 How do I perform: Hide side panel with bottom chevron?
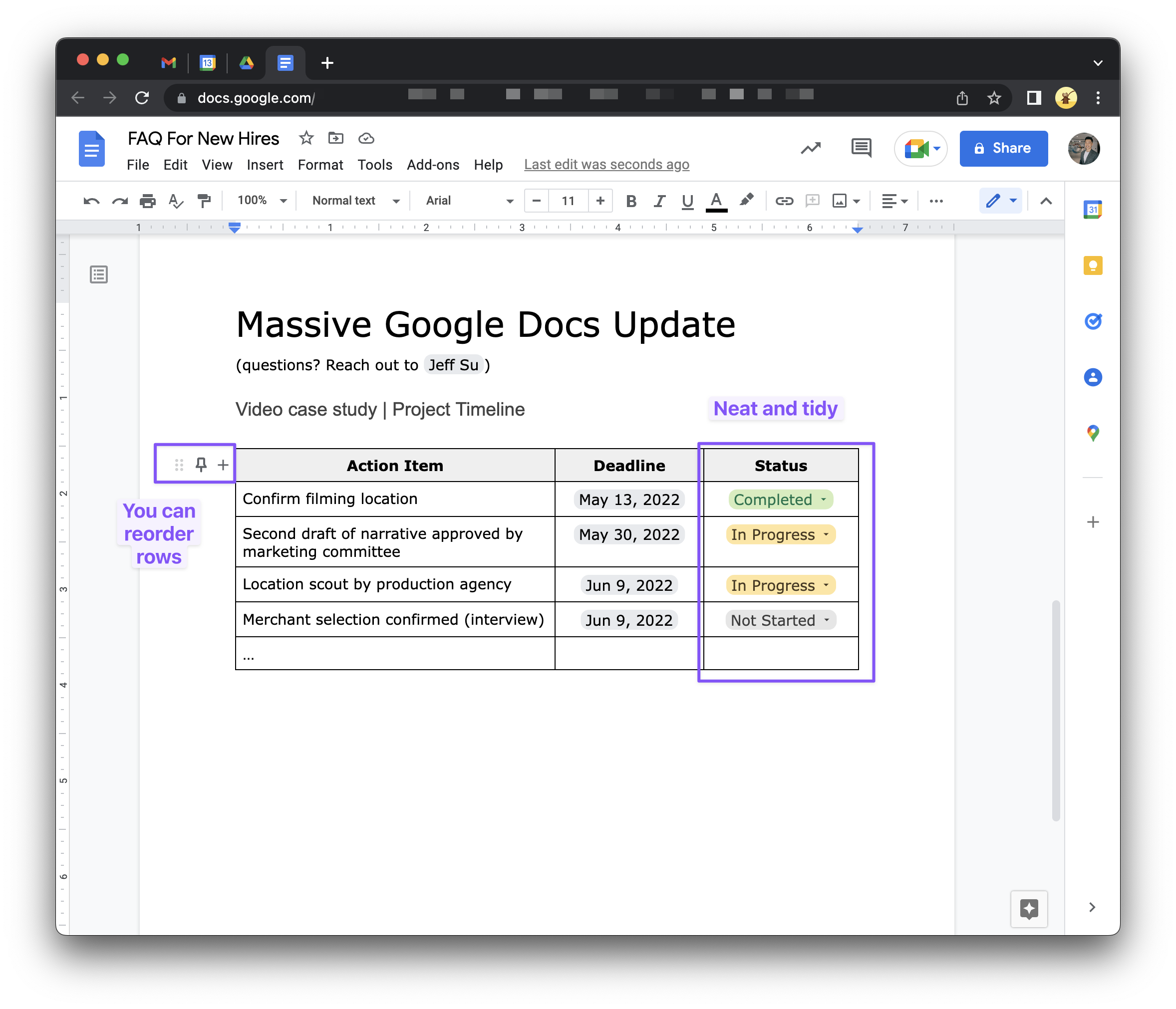(x=1092, y=907)
